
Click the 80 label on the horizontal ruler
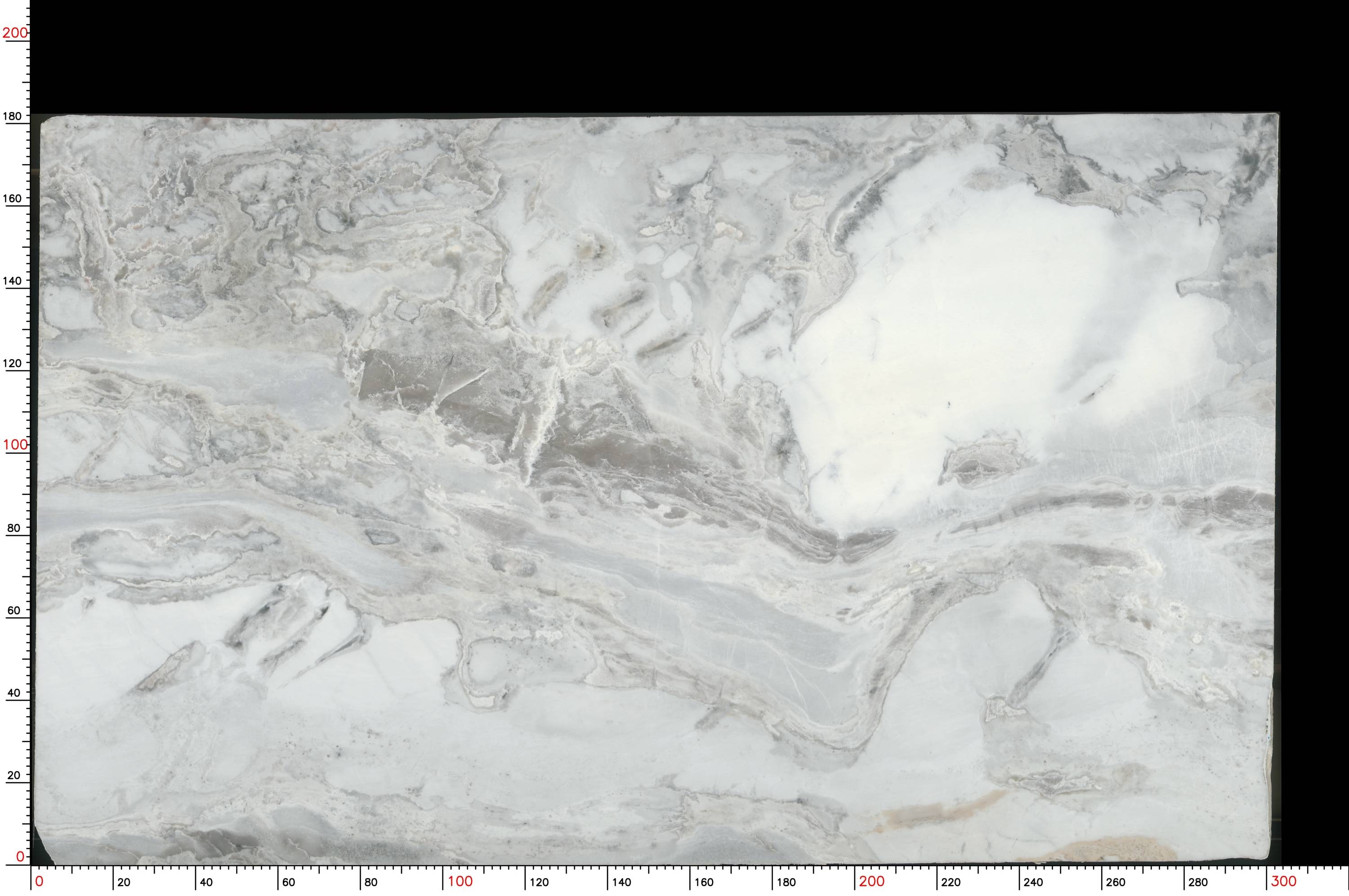pyautogui.click(x=371, y=882)
